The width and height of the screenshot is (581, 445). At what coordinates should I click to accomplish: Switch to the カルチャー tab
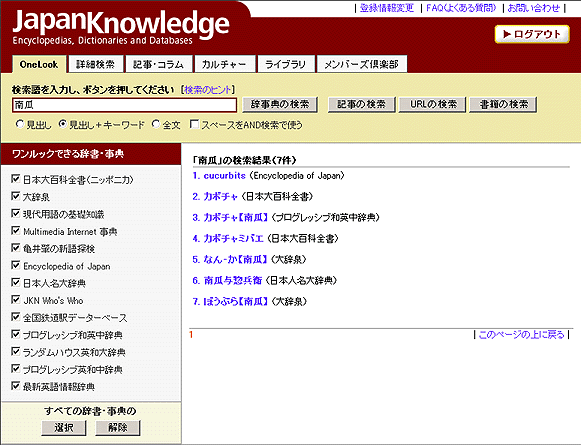[224, 64]
